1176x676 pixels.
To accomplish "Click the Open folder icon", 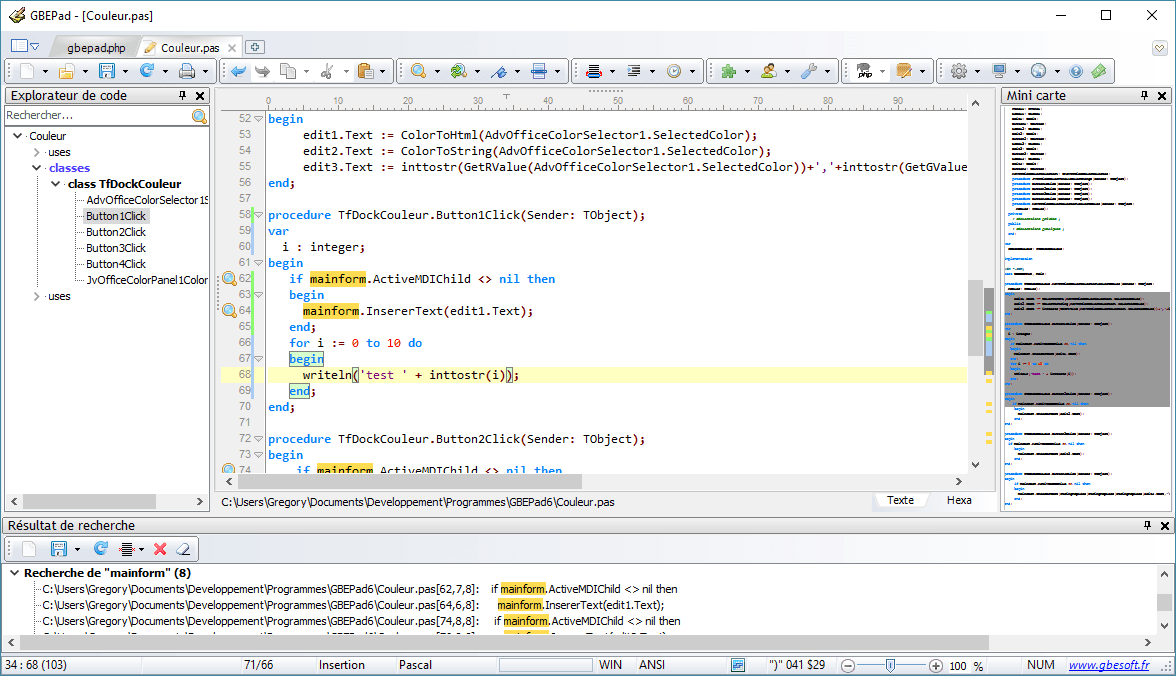I will coord(67,71).
